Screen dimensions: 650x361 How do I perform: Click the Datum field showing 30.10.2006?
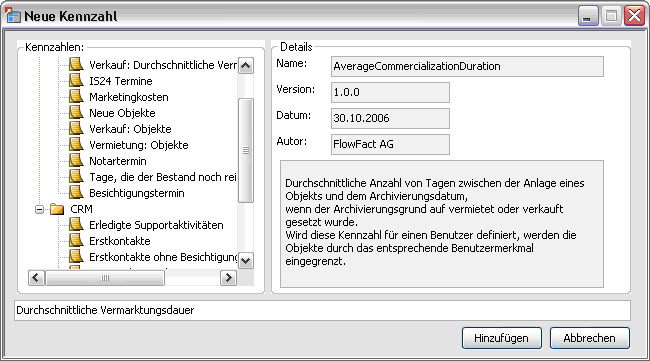pyautogui.click(x=390, y=118)
